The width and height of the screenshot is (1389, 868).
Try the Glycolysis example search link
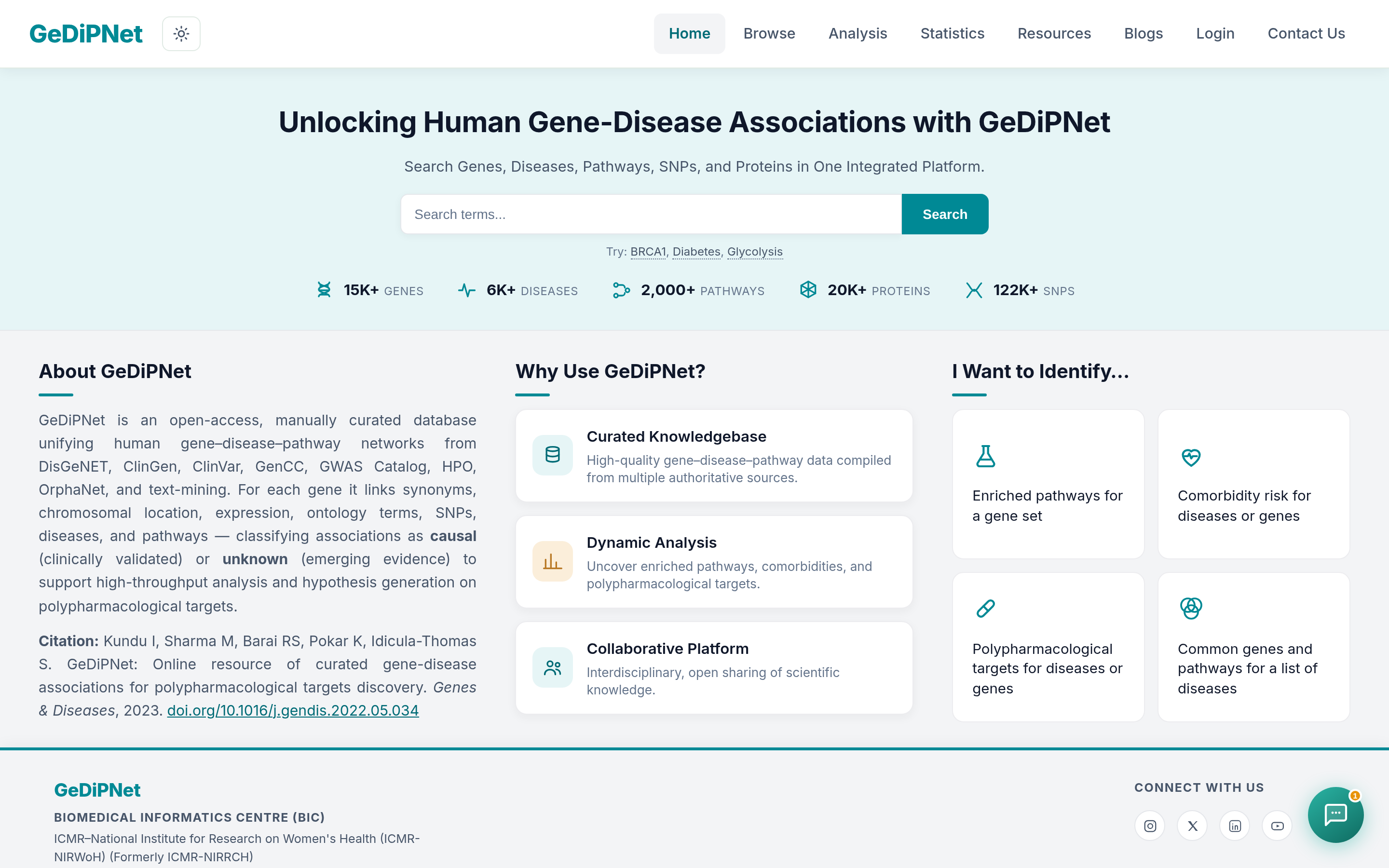coord(755,251)
